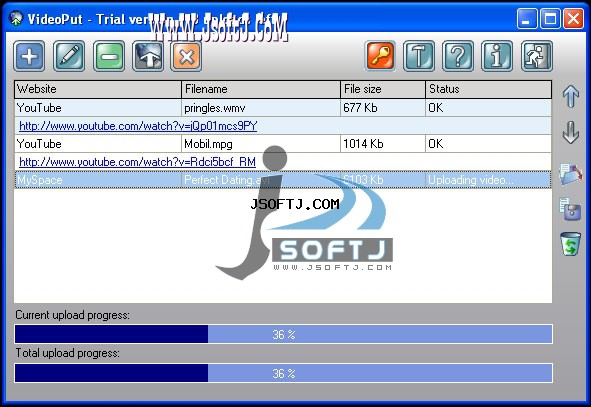Open settings with the hammer icon

coord(419,57)
